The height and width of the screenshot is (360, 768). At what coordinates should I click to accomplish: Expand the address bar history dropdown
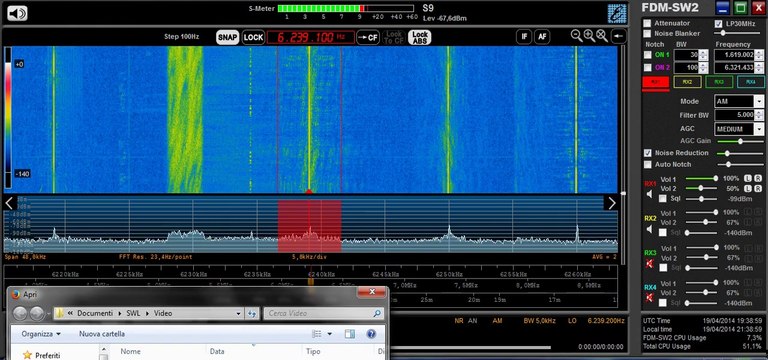239,313
